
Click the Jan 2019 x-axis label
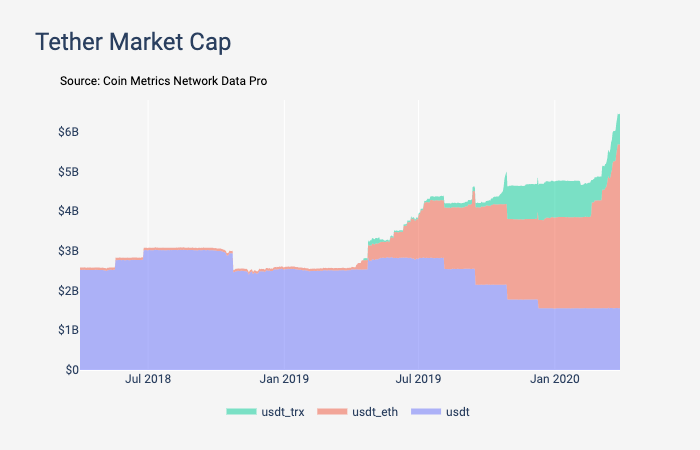coord(284,379)
